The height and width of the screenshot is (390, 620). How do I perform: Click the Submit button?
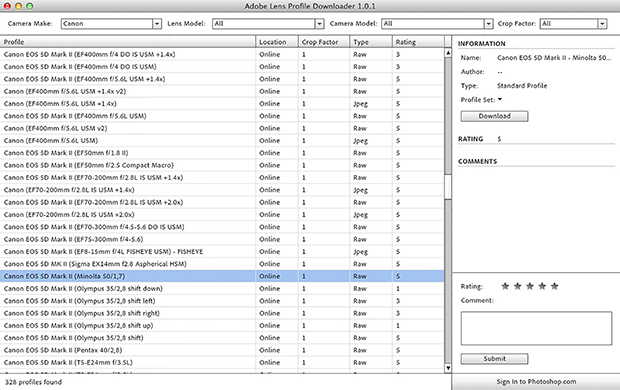click(494, 358)
